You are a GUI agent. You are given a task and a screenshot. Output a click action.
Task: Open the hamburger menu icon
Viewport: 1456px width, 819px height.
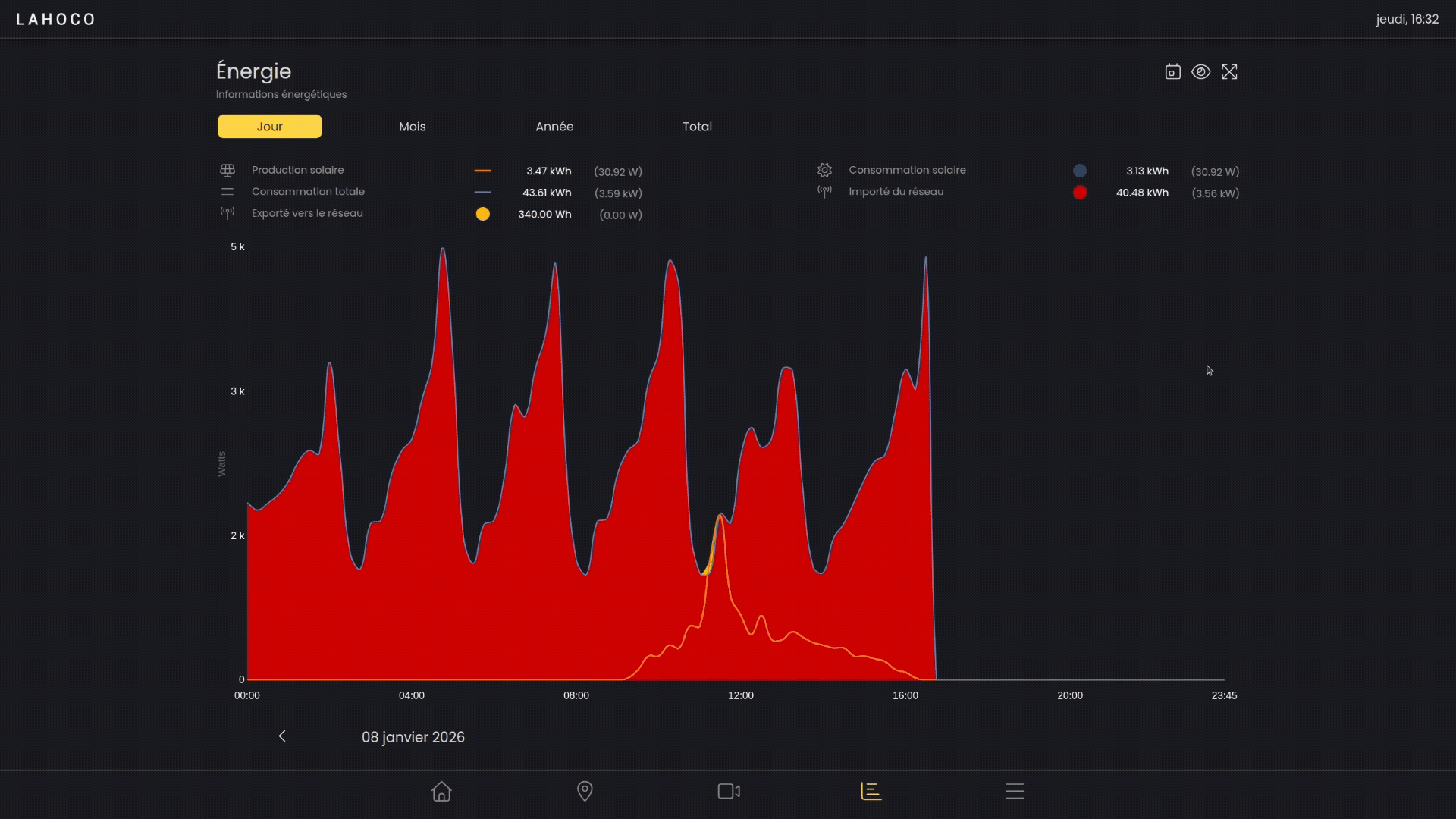coord(1015,792)
